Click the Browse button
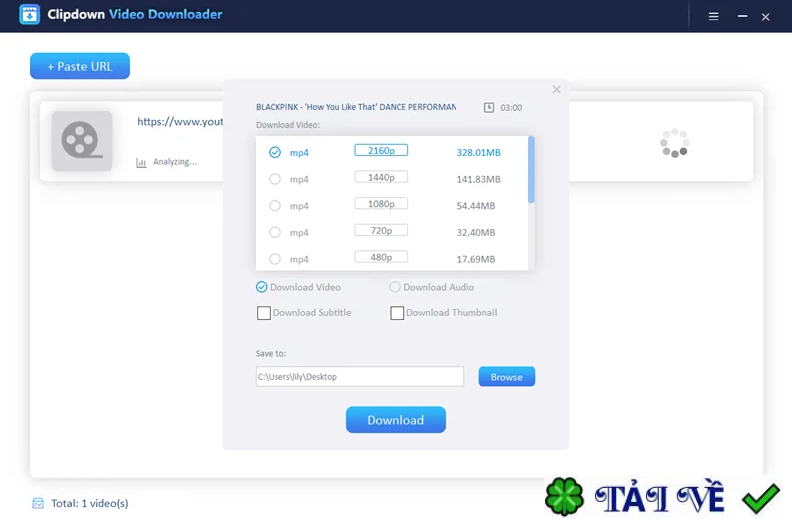Screen dimensions: 792x528 click(507, 377)
